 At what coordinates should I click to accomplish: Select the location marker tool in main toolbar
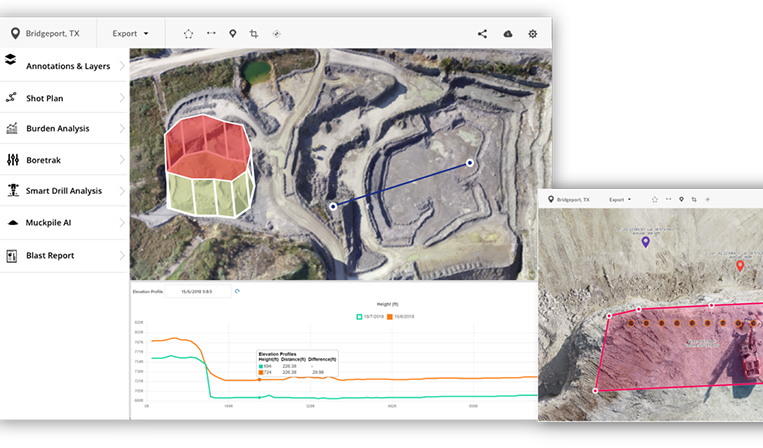[x=233, y=34]
